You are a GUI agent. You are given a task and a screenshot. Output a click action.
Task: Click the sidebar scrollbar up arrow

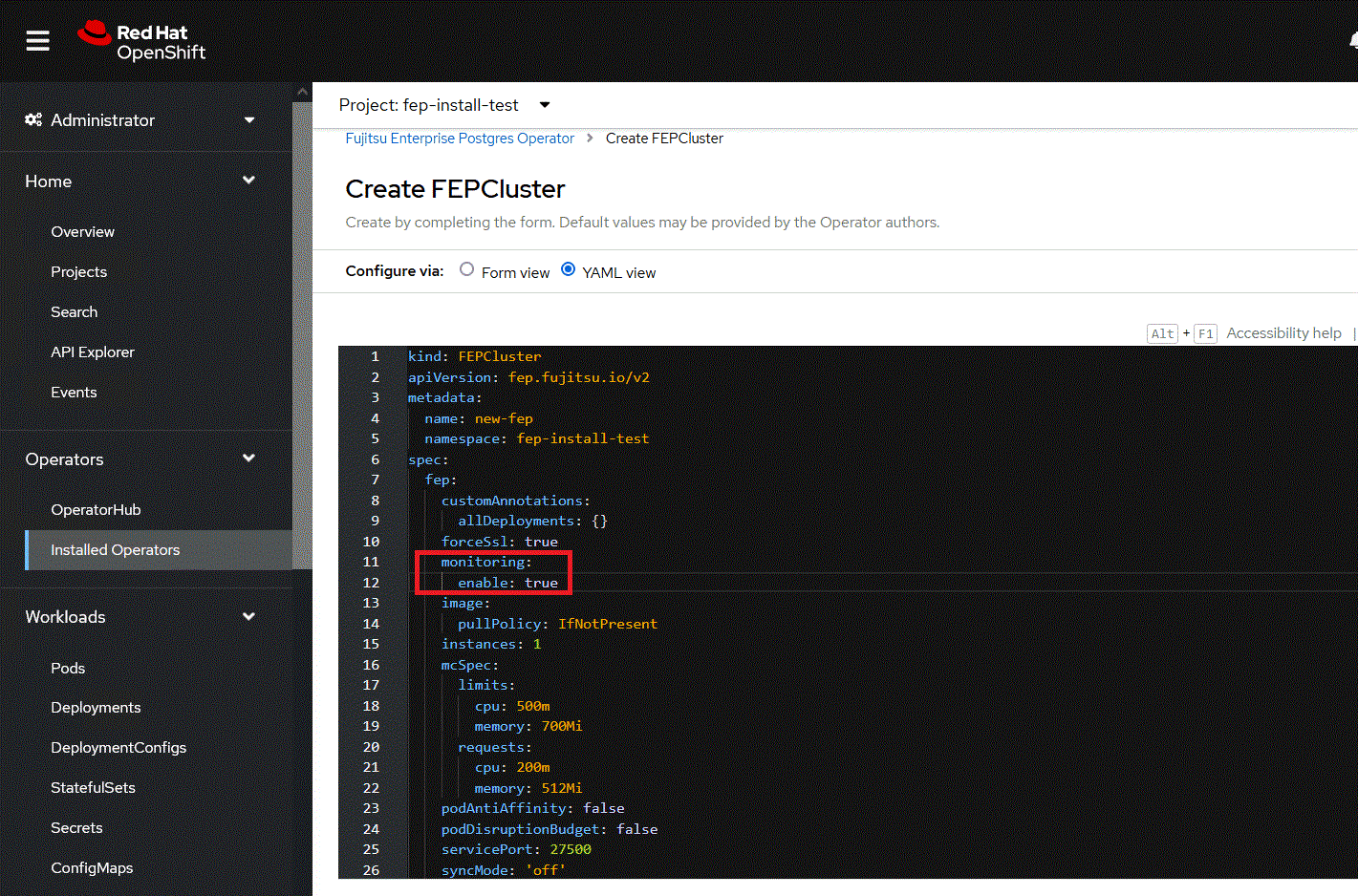302,92
